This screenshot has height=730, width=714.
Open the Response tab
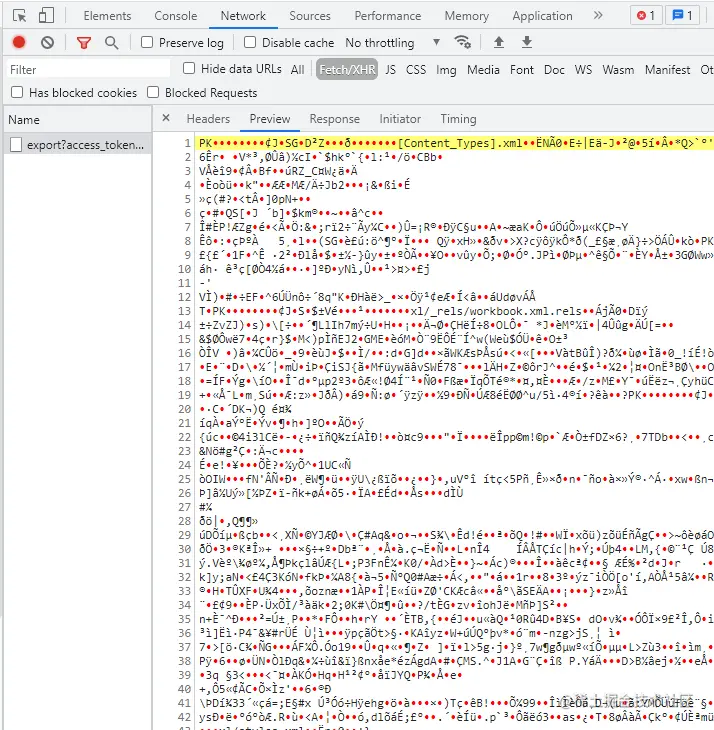coord(335,119)
